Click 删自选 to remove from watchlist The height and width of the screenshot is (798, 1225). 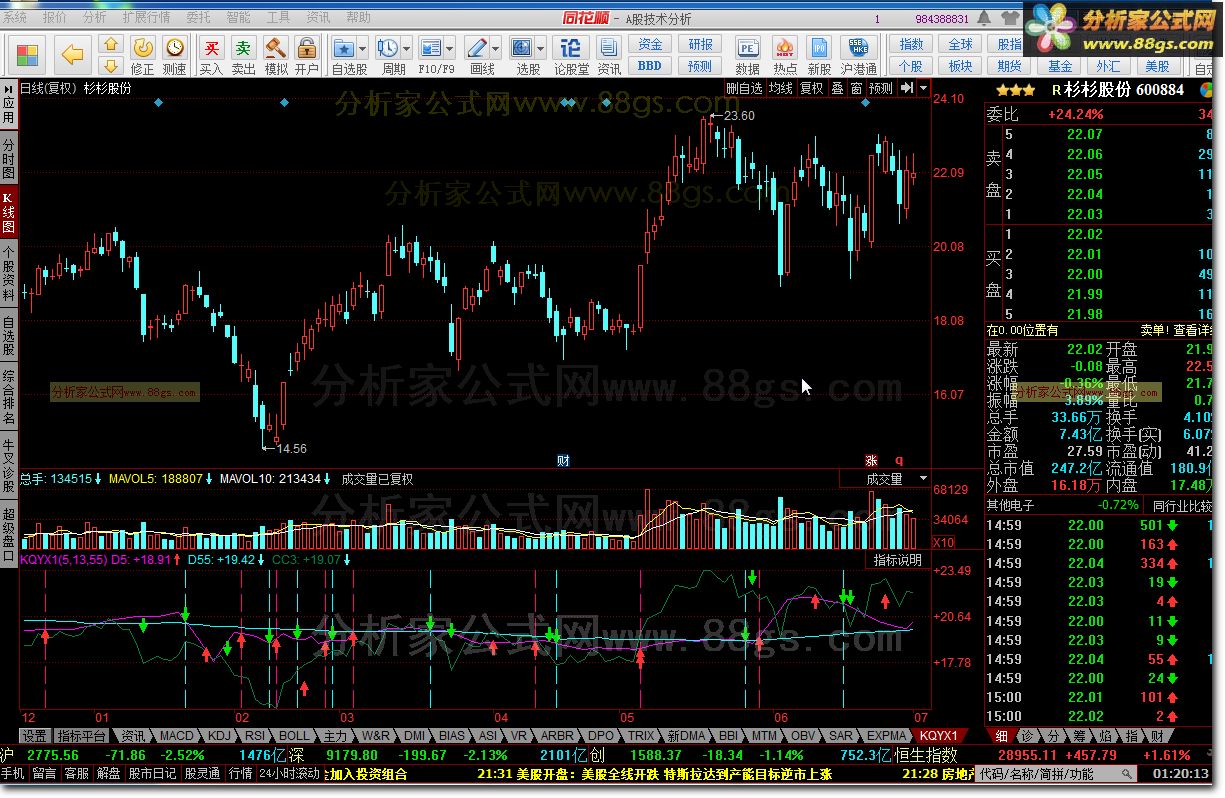744,88
